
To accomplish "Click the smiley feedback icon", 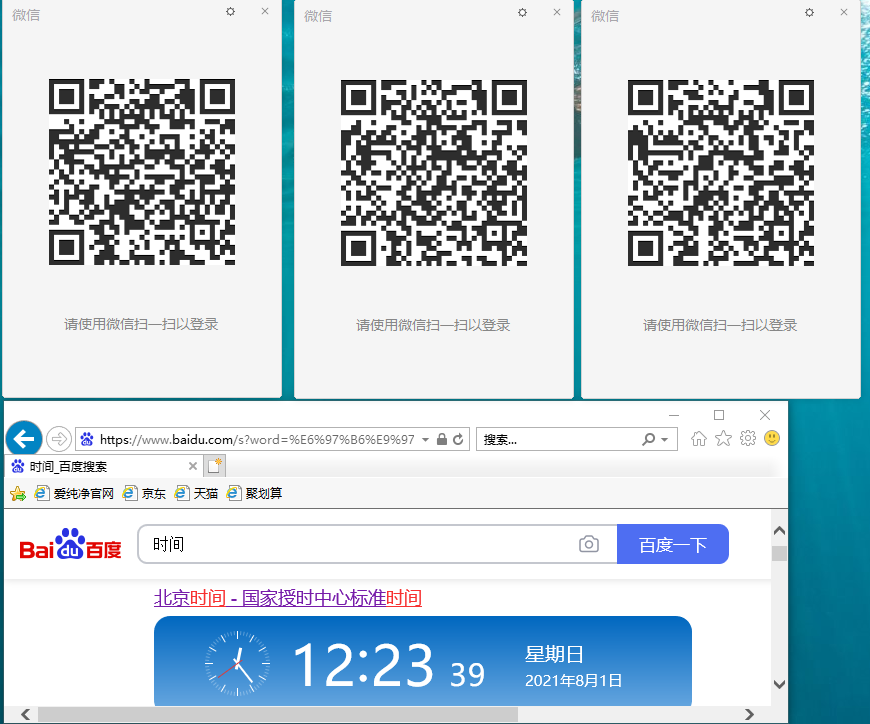I will coord(772,438).
